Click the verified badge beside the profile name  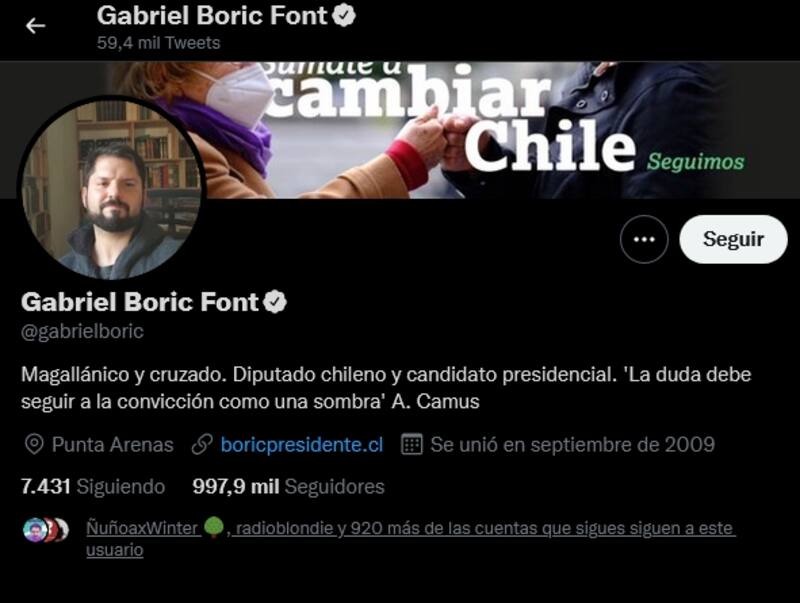click(x=275, y=302)
